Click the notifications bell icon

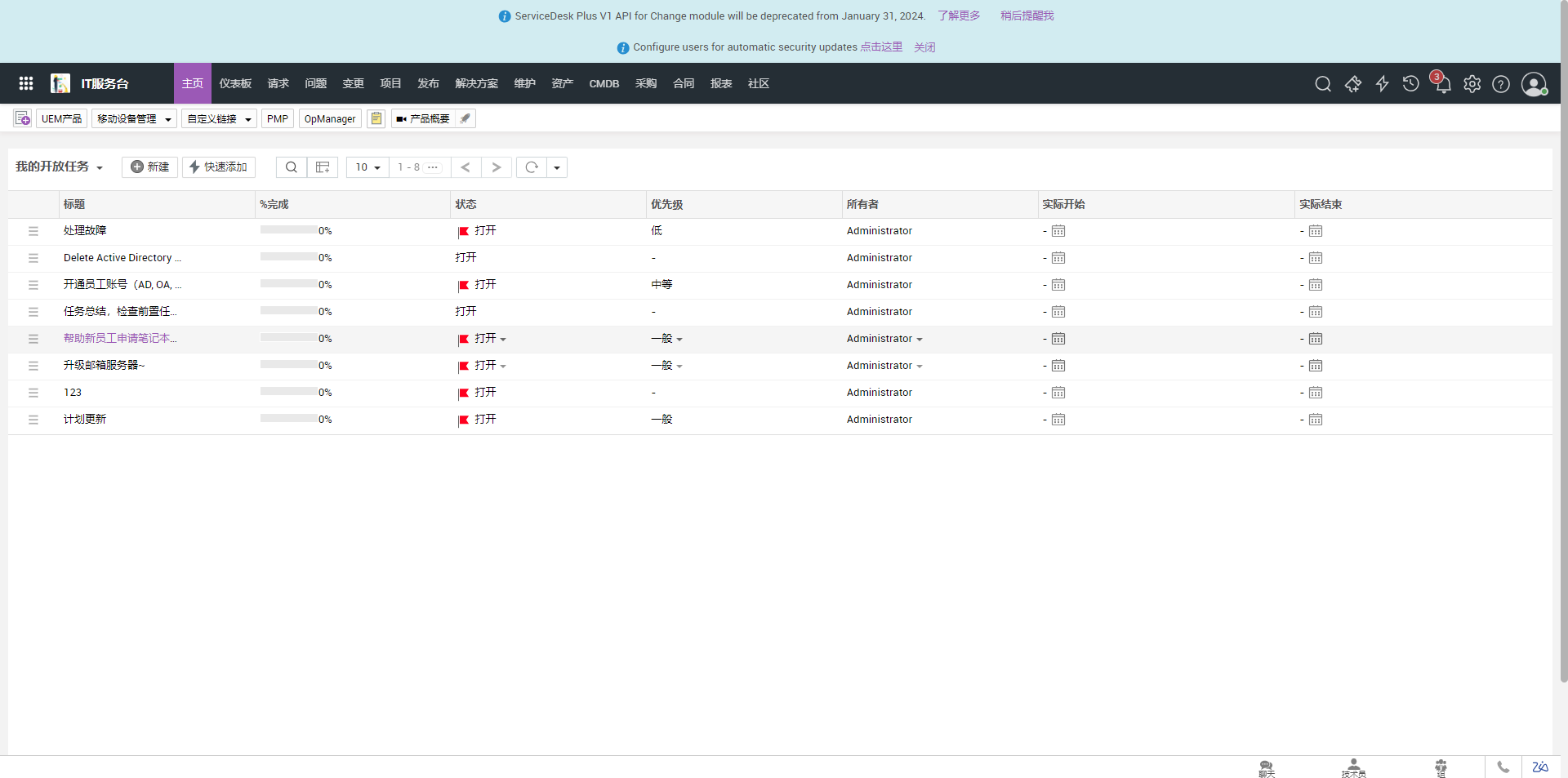click(1442, 84)
